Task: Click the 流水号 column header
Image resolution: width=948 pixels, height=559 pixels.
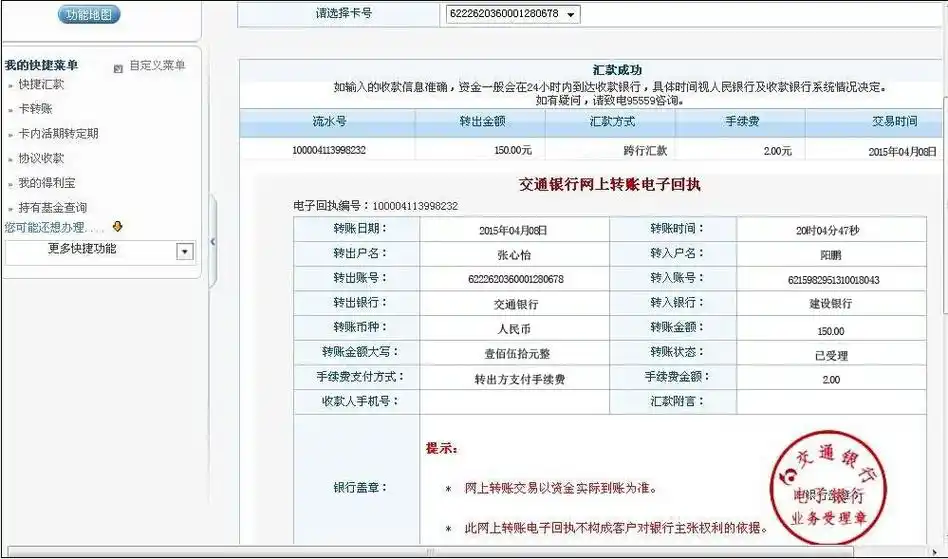Action: point(329,121)
